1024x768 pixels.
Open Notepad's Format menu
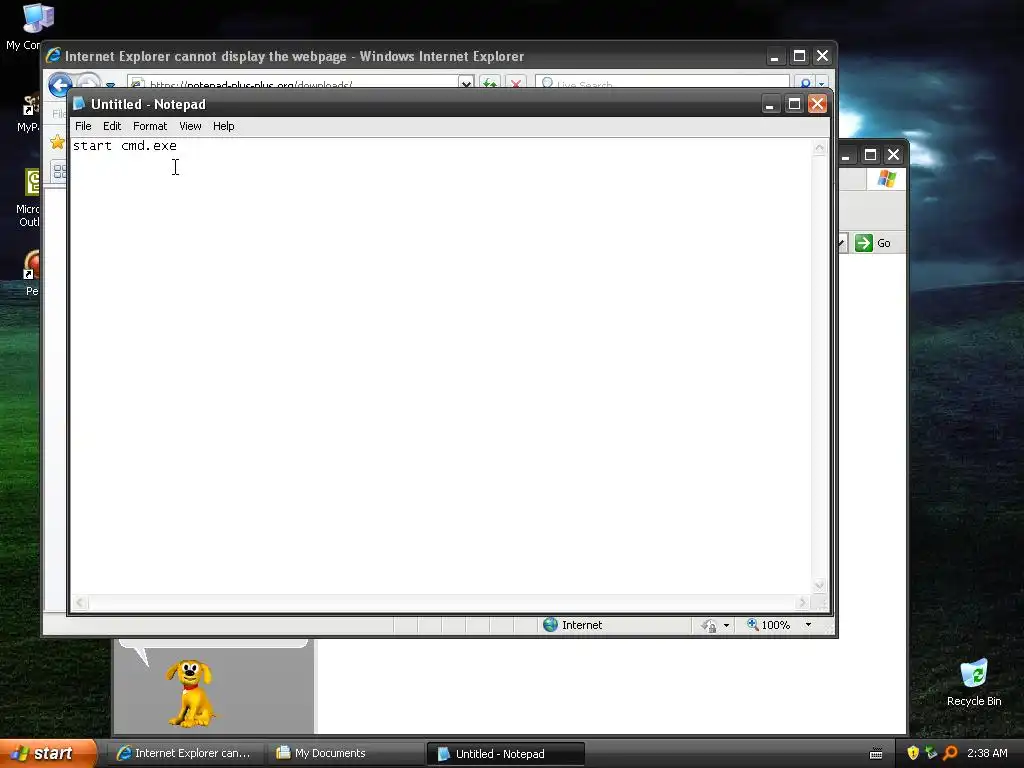150,126
